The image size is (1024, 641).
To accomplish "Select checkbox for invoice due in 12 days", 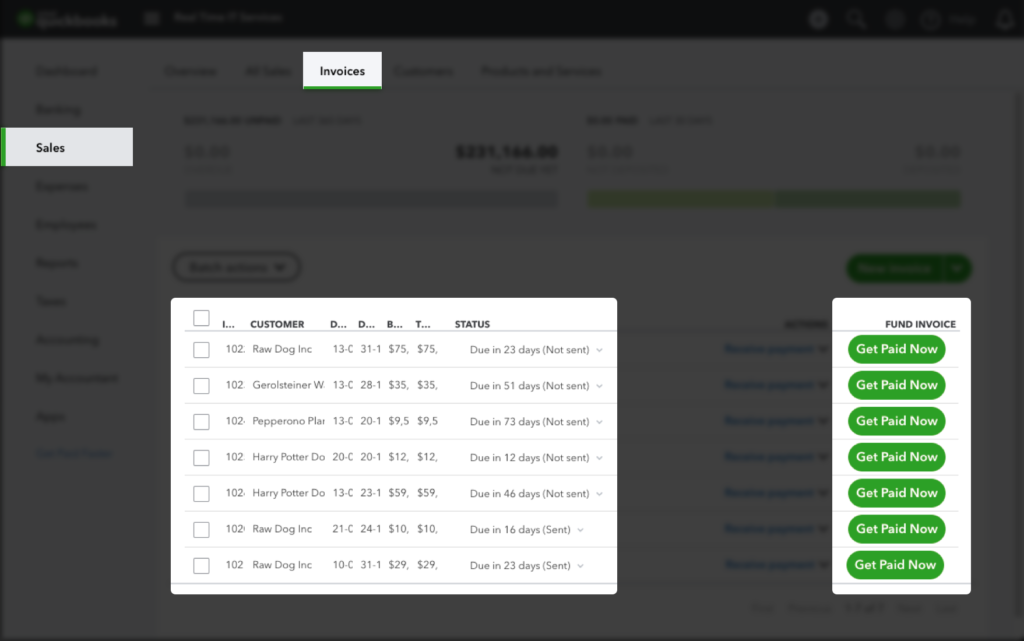I will (201, 458).
